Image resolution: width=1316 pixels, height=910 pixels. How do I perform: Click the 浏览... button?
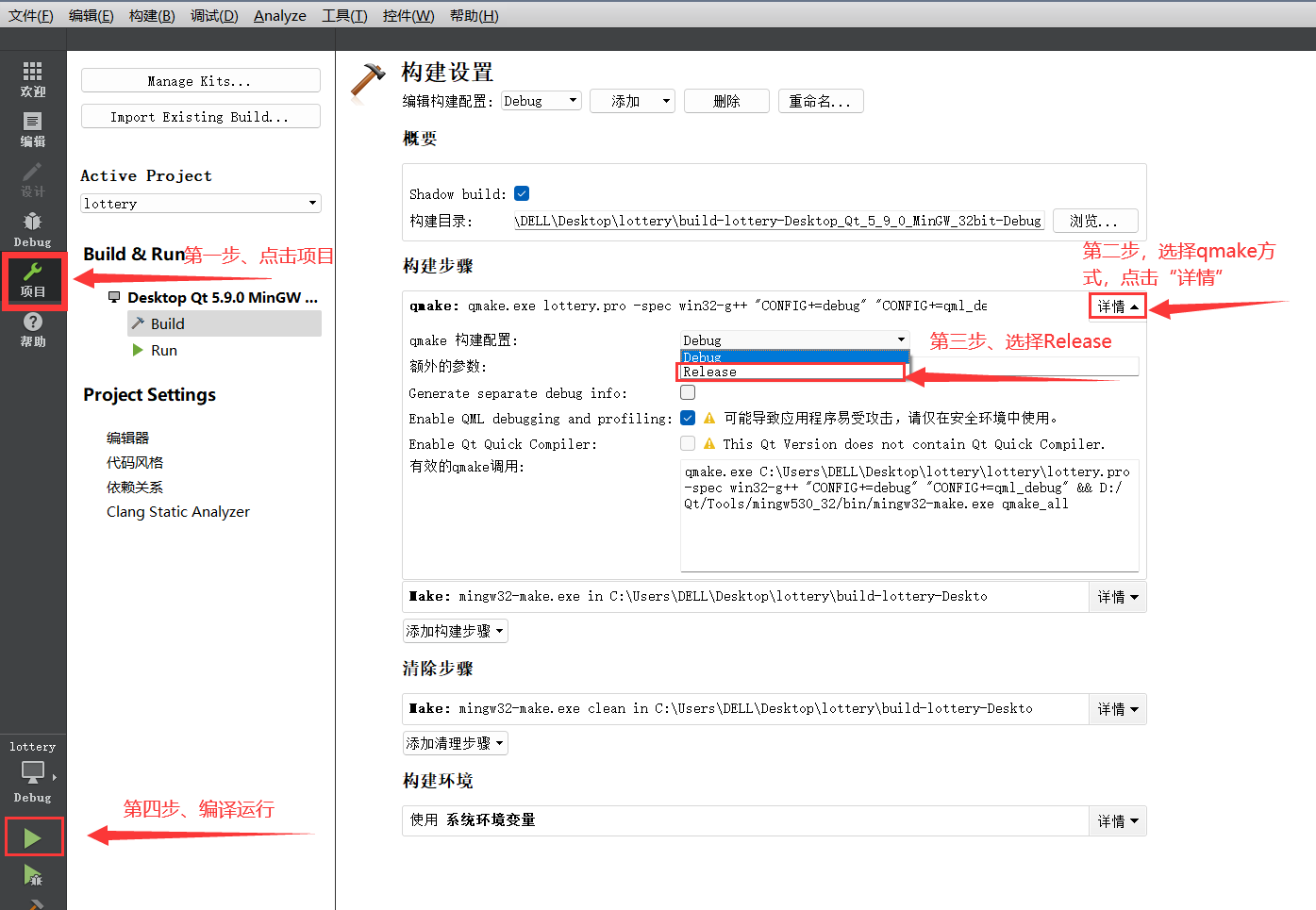(x=1095, y=221)
